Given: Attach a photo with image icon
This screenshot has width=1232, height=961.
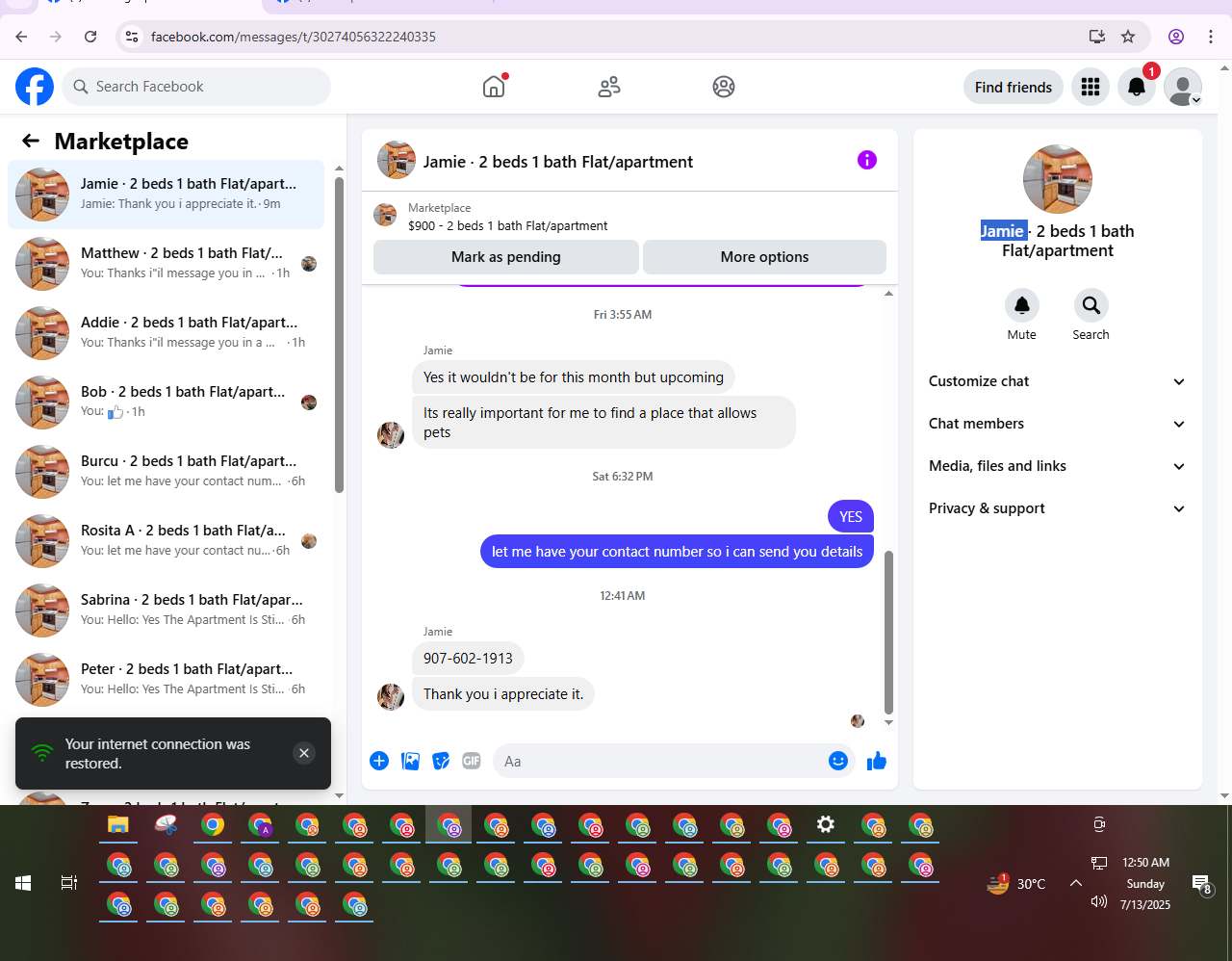Looking at the screenshot, I should pos(411,761).
